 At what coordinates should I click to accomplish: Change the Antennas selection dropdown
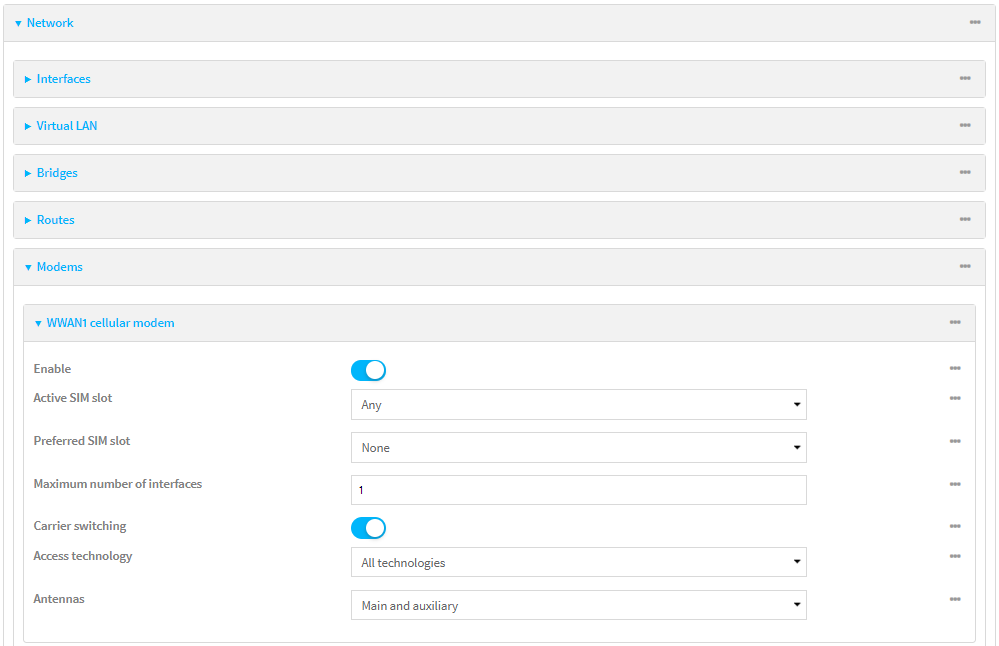point(578,605)
